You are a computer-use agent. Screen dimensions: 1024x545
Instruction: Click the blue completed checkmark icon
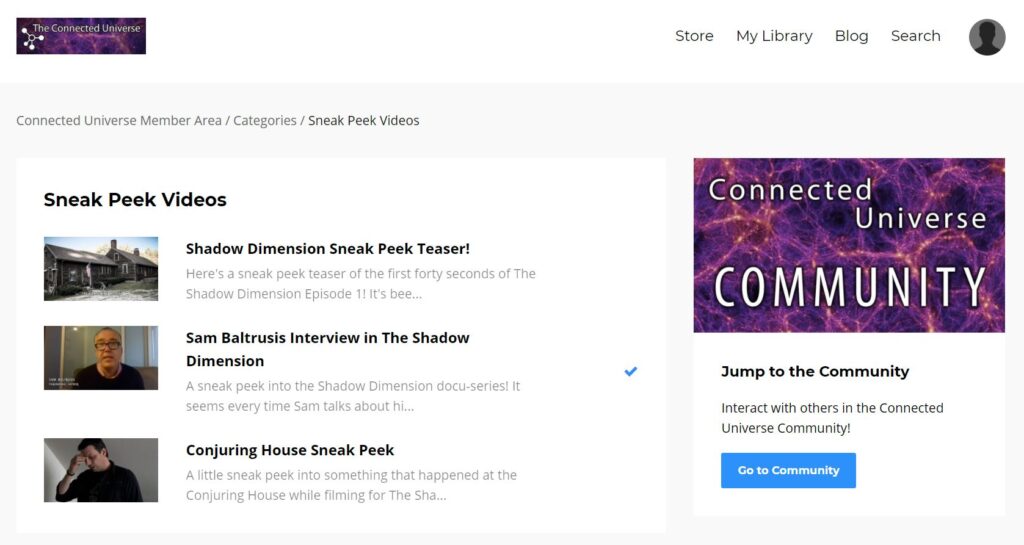tap(630, 371)
